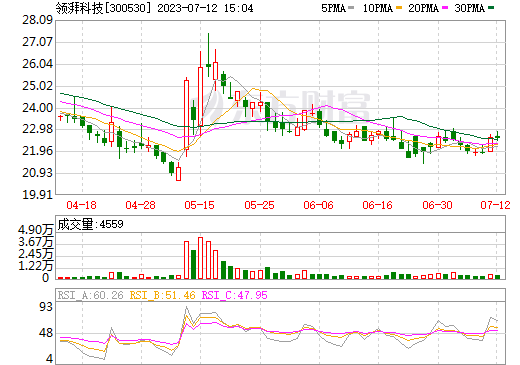Image resolution: width=520 pixels, height=365 pixels.
Task: Click the 10PMA orange legend swatch
Action: pos(399,7)
